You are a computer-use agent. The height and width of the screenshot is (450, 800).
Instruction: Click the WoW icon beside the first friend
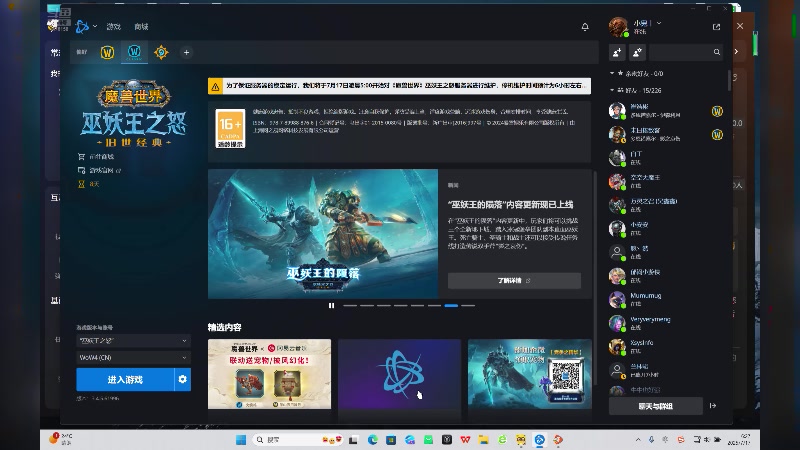click(x=717, y=111)
